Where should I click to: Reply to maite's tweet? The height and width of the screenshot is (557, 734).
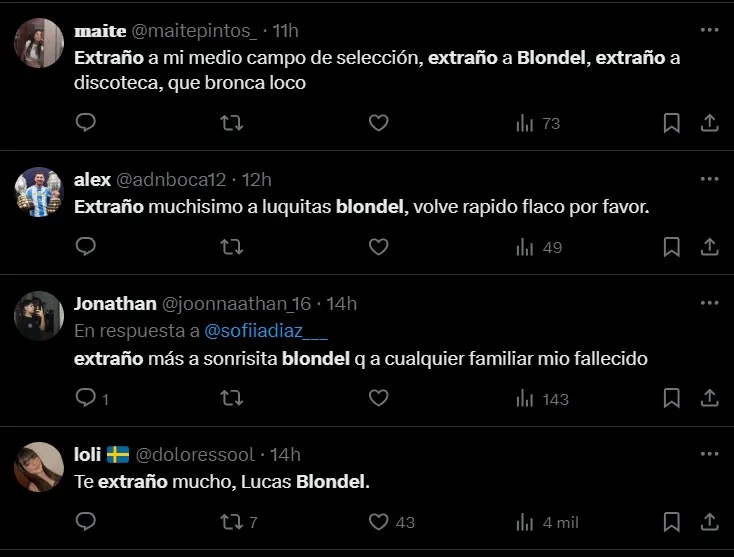(x=86, y=123)
